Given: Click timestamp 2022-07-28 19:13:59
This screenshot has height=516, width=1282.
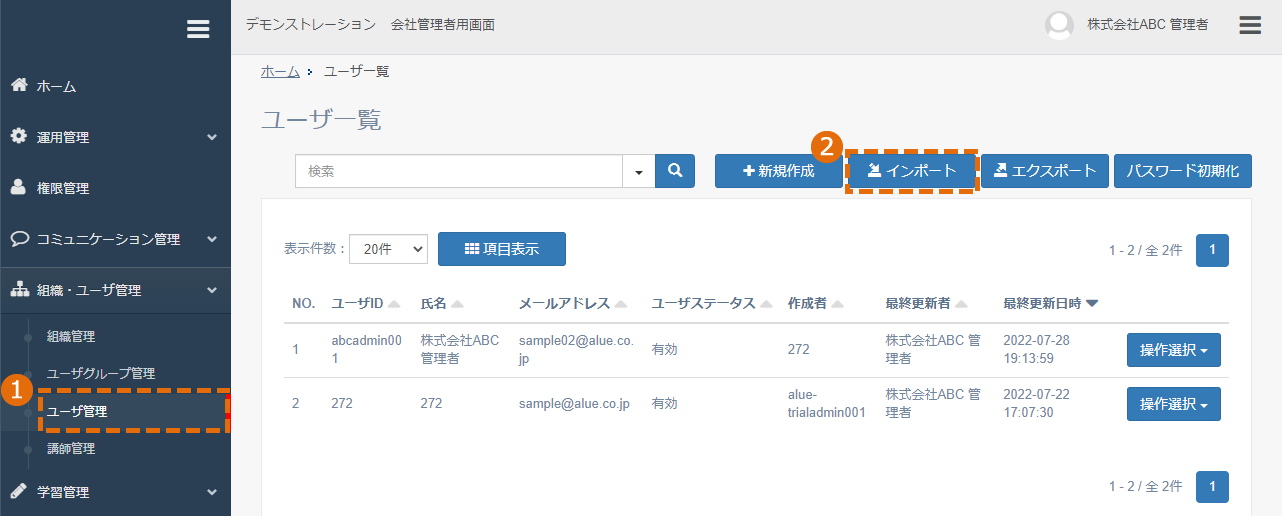Looking at the screenshot, I should tap(1036, 349).
